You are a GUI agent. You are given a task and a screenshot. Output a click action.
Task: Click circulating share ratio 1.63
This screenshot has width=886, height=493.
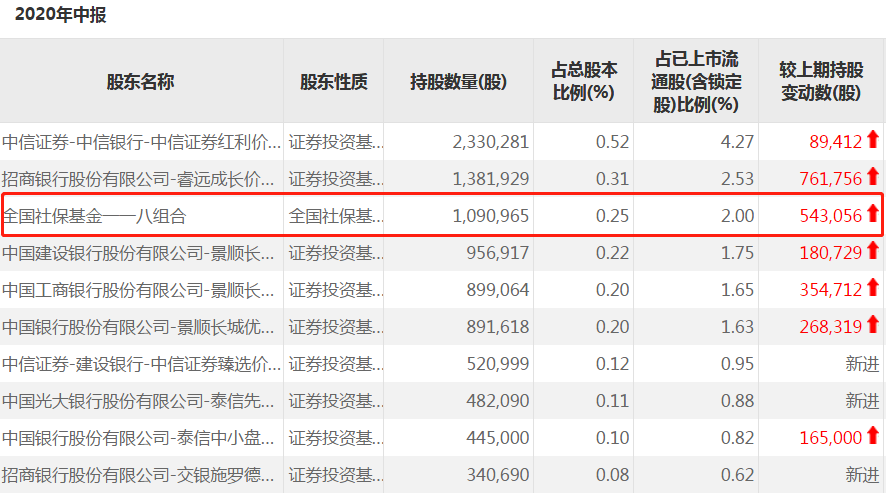tap(737, 327)
